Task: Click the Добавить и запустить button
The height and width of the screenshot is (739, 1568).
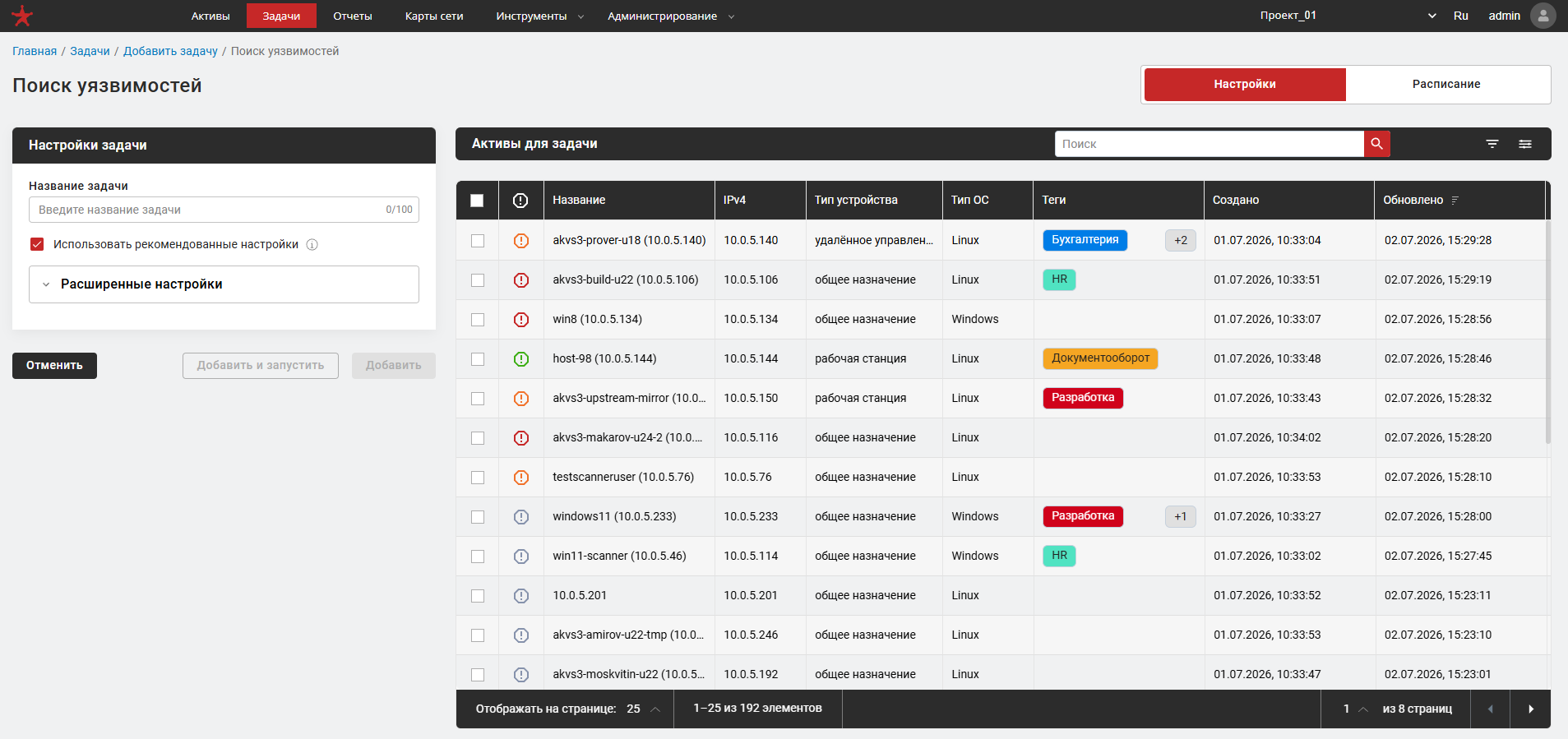Action: pos(261,366)
